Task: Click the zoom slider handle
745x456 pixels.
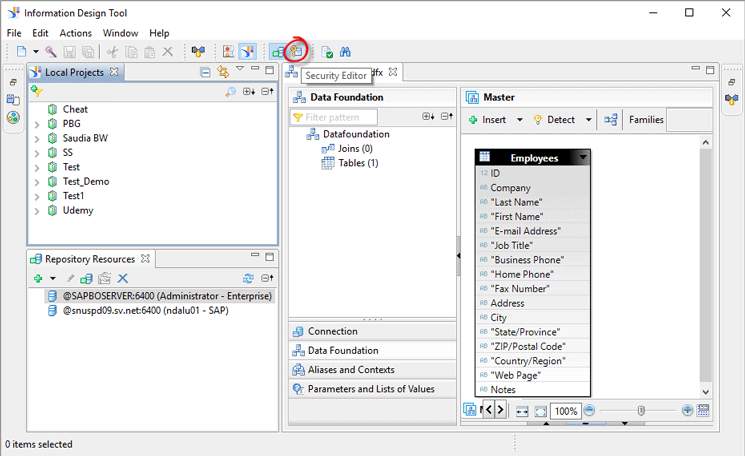Action: (641, 411)
